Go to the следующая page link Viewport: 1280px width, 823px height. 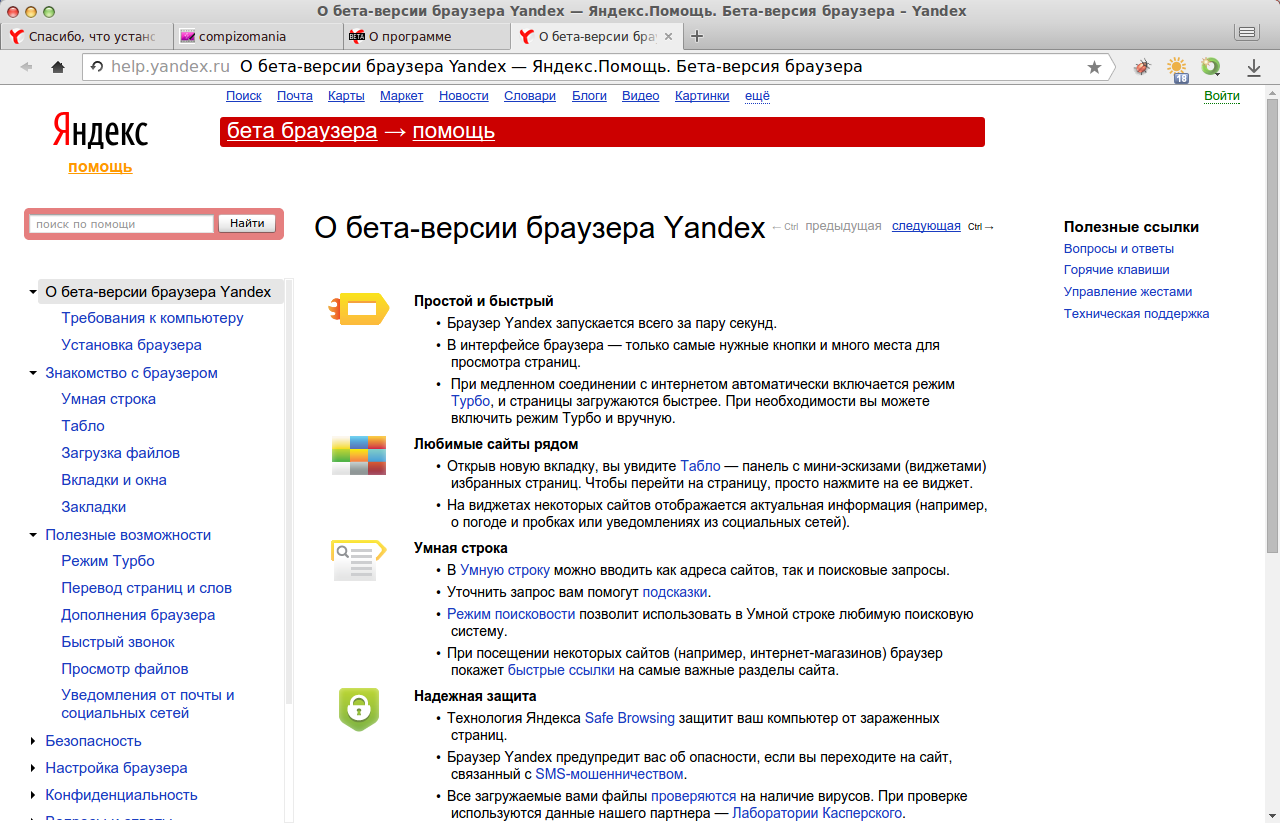point(926,226)
